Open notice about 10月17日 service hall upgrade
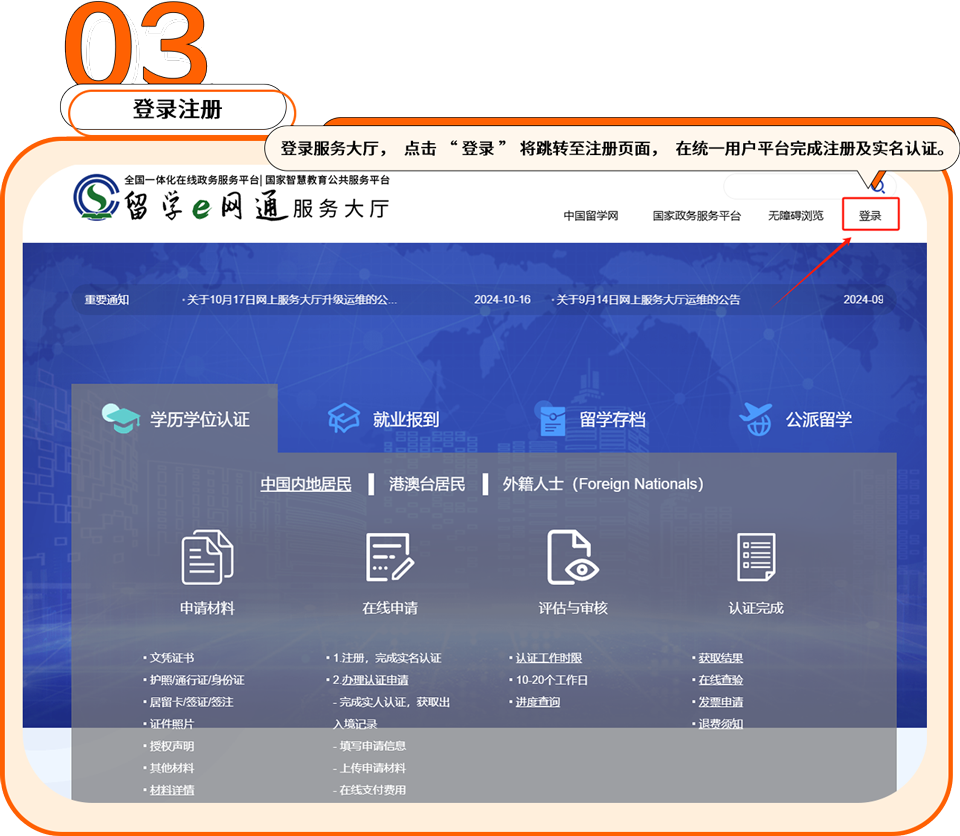960x836 pixels. click(x=290, y=299)
